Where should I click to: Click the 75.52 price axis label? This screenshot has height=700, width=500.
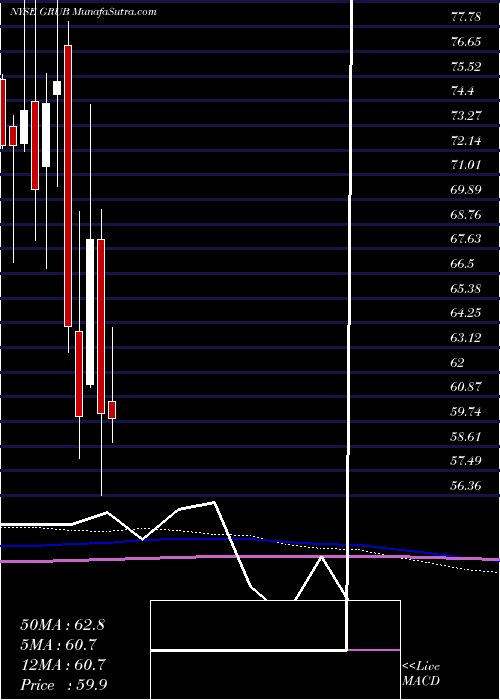467,67
